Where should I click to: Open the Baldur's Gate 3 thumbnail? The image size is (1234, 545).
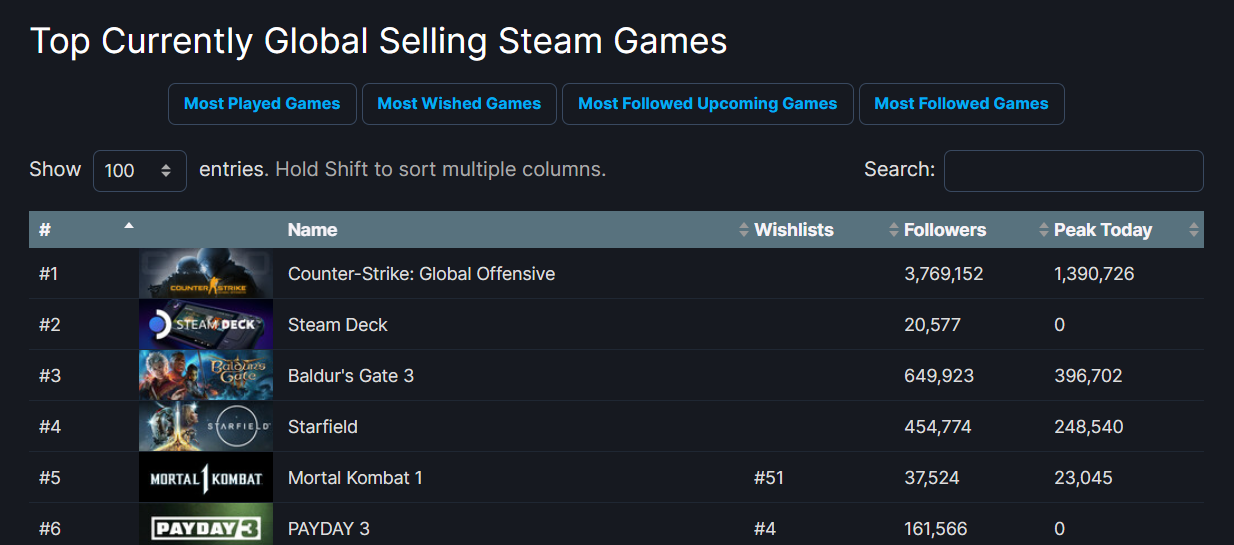pyautogui.click(x=206, y=375)
